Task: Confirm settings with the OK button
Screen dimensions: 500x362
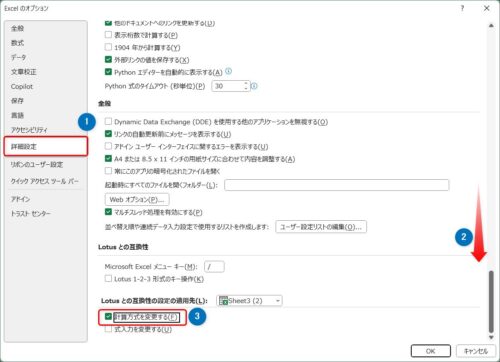Action: click(431, 351)
